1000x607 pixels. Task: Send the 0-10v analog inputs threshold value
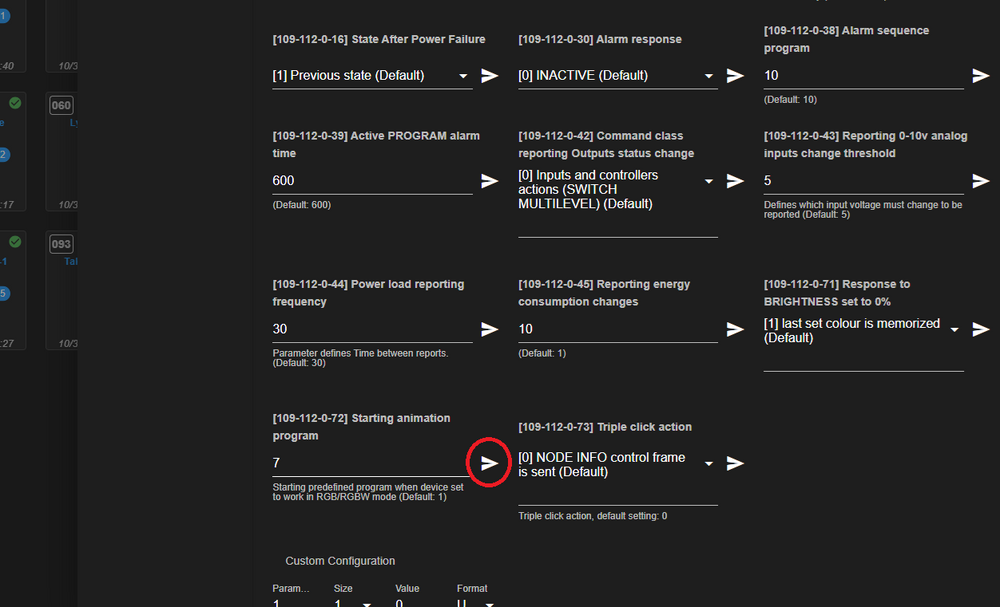click(x=980, y=180)
